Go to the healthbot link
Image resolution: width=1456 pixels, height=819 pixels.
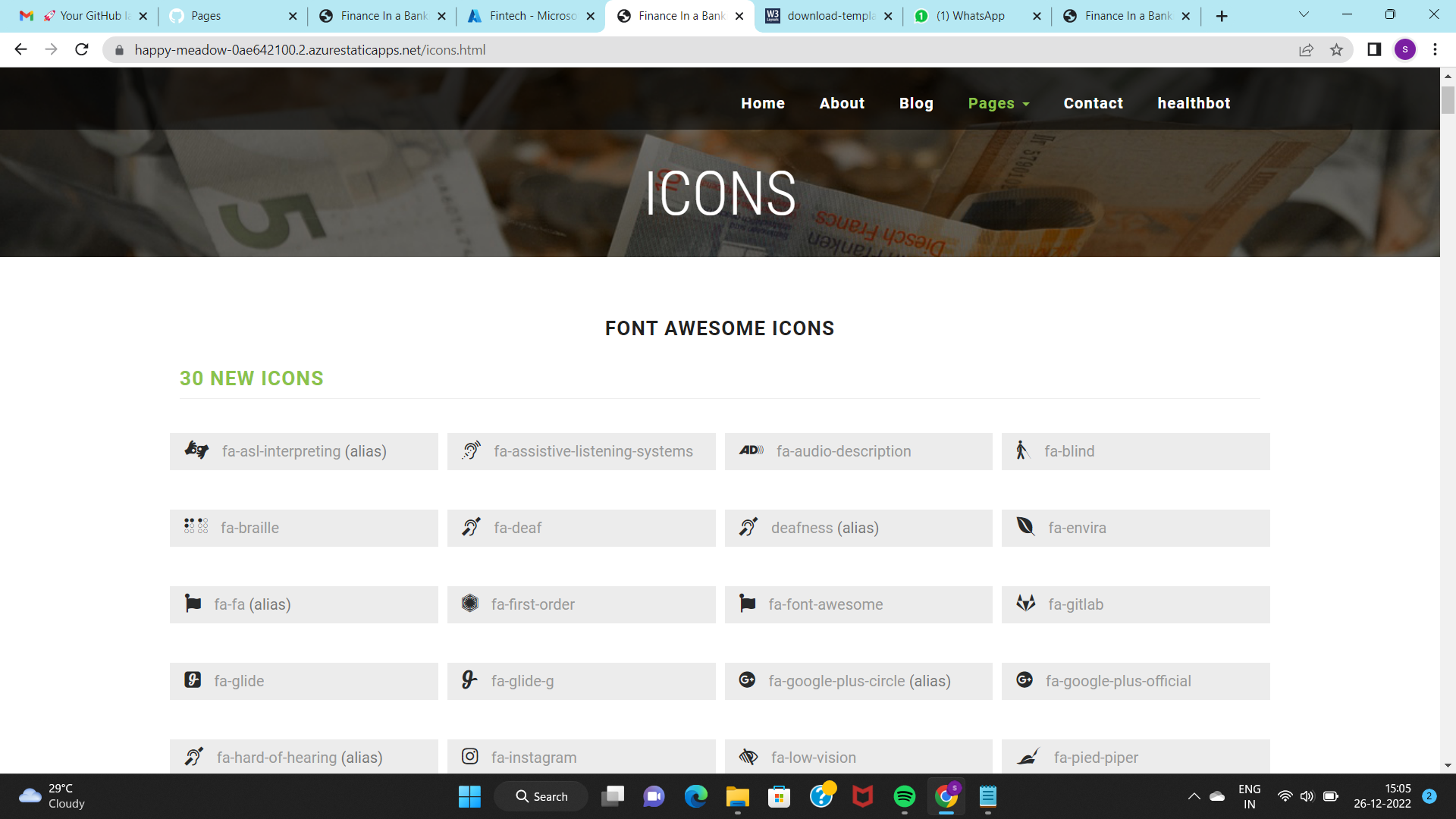pos(1193,104)
